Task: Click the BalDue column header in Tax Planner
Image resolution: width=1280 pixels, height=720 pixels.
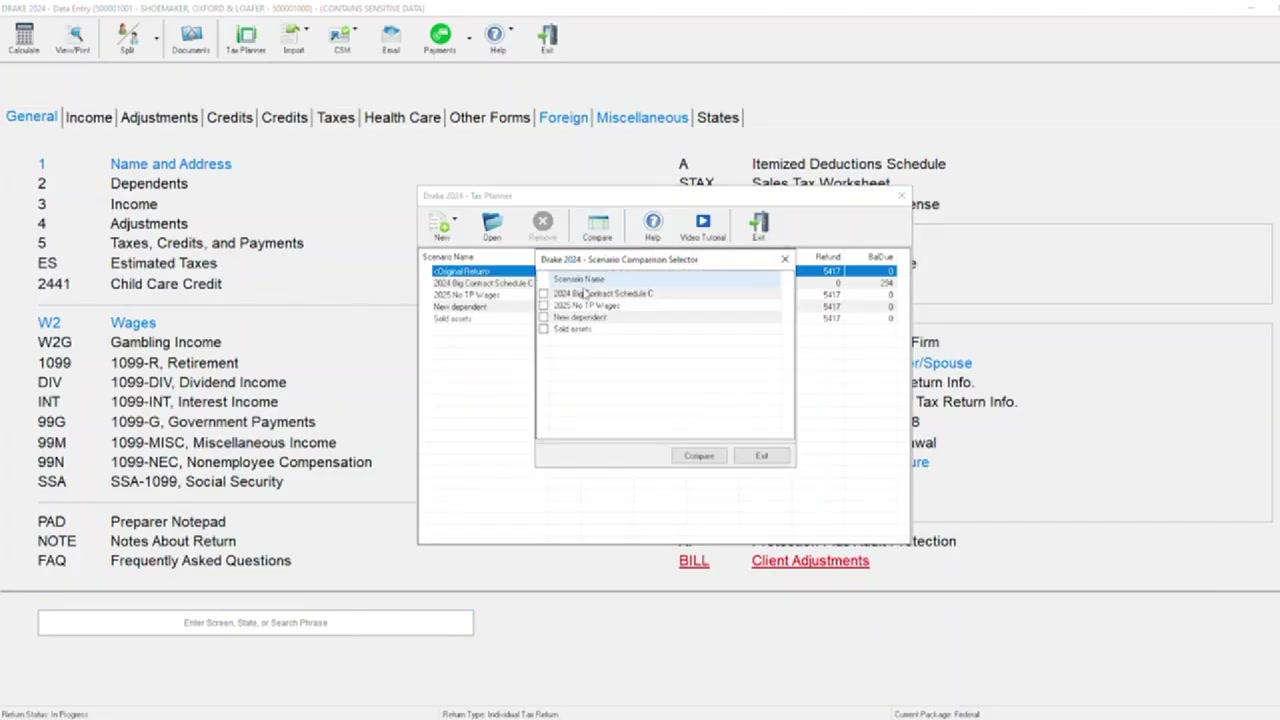Action: tap(880, 258)
